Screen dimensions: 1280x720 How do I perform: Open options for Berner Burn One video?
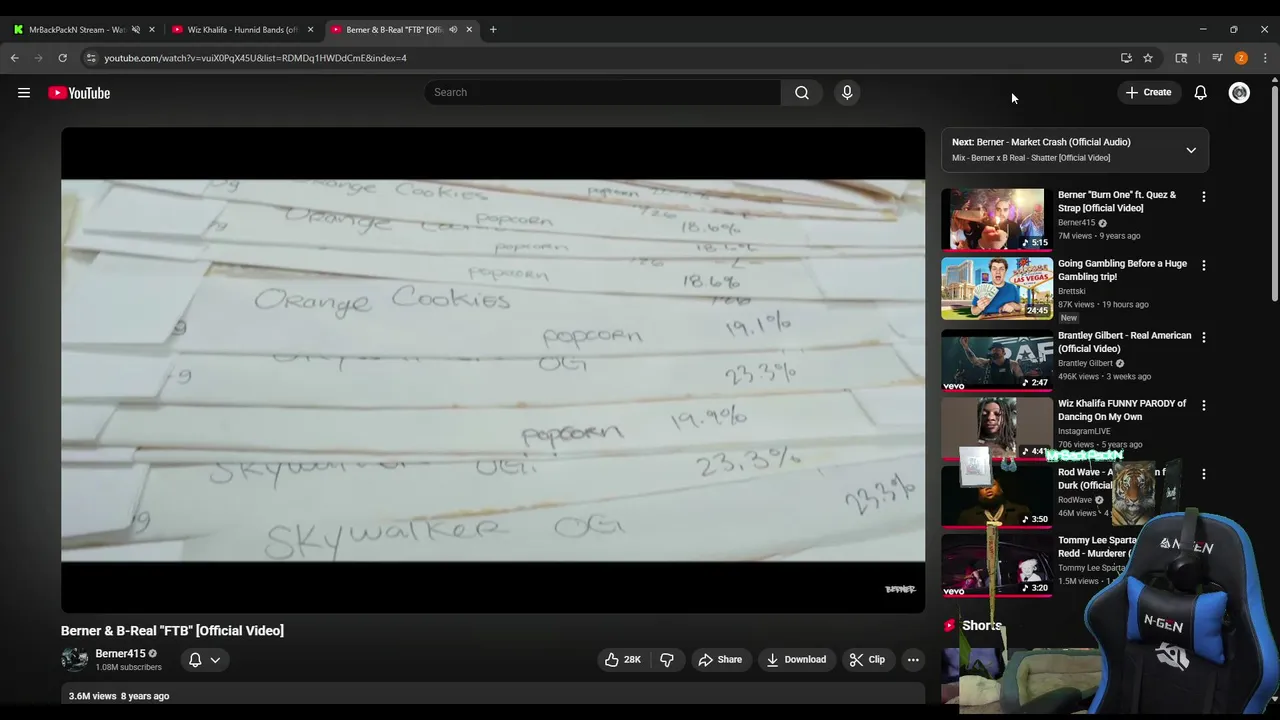[x=1204, y=197]
